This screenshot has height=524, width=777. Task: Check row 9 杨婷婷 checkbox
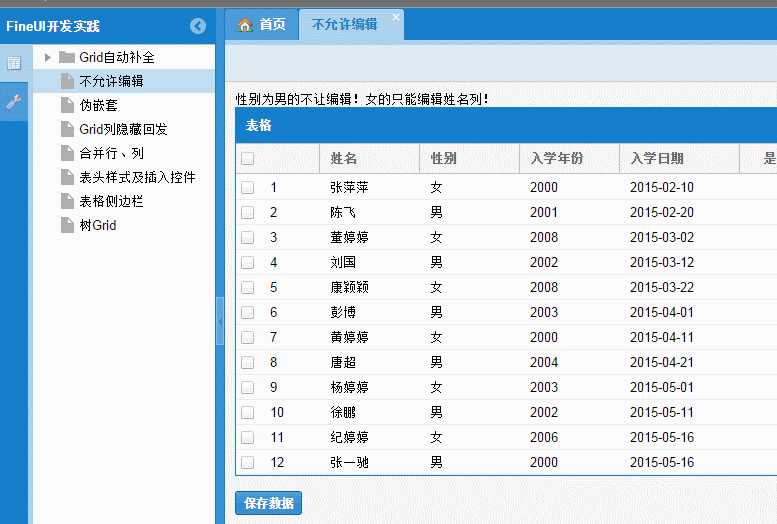[247, 387]
